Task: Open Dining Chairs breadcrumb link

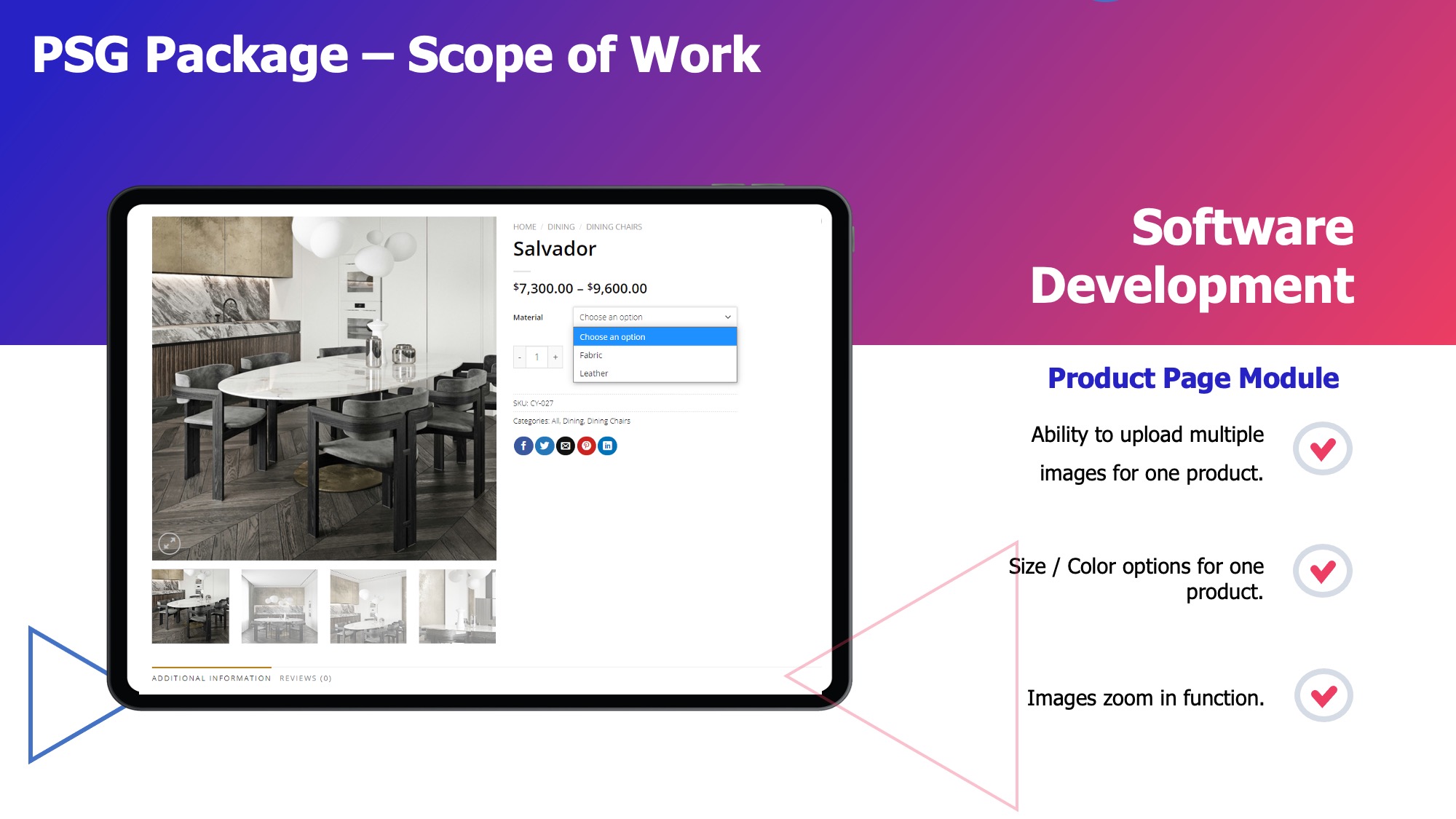Action: (x=614, y=227)
